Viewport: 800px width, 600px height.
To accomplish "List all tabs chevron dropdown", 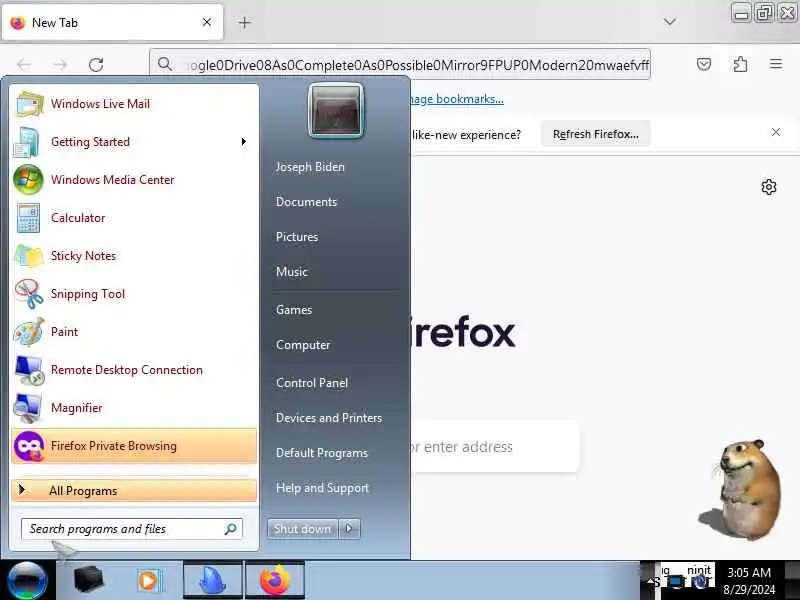I will [x=670, y=22].
